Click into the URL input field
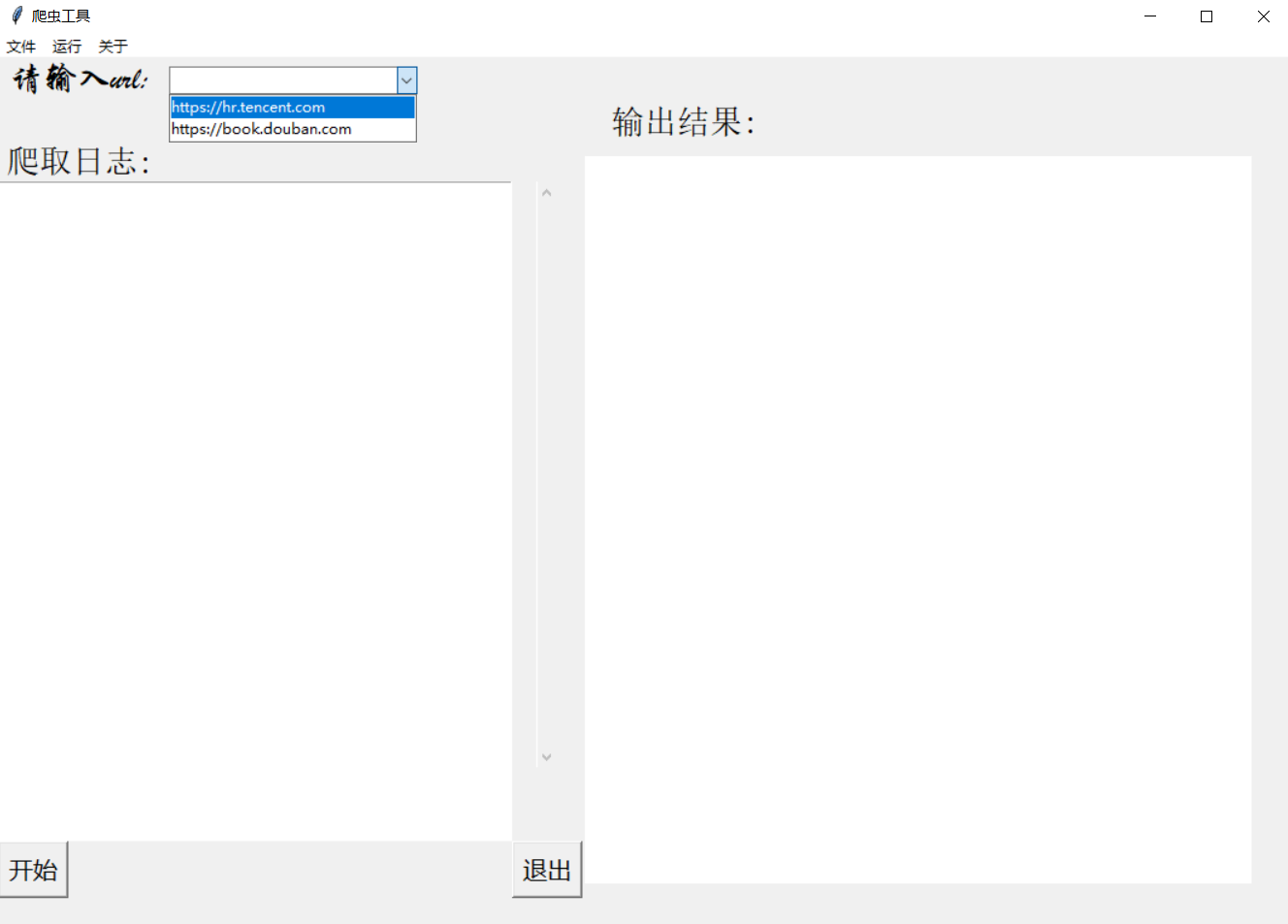This screenshot has height=924, width=1288. click(283, 80)
